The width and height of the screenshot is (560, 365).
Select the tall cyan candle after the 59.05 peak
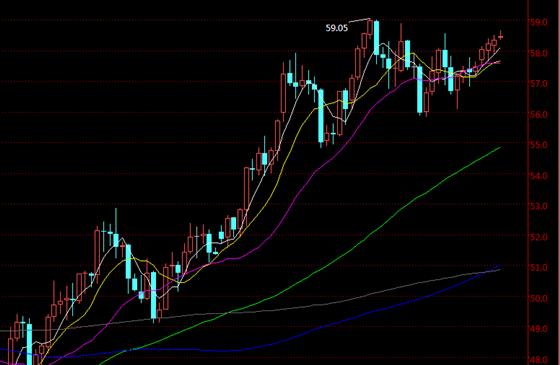coord(376,38)
